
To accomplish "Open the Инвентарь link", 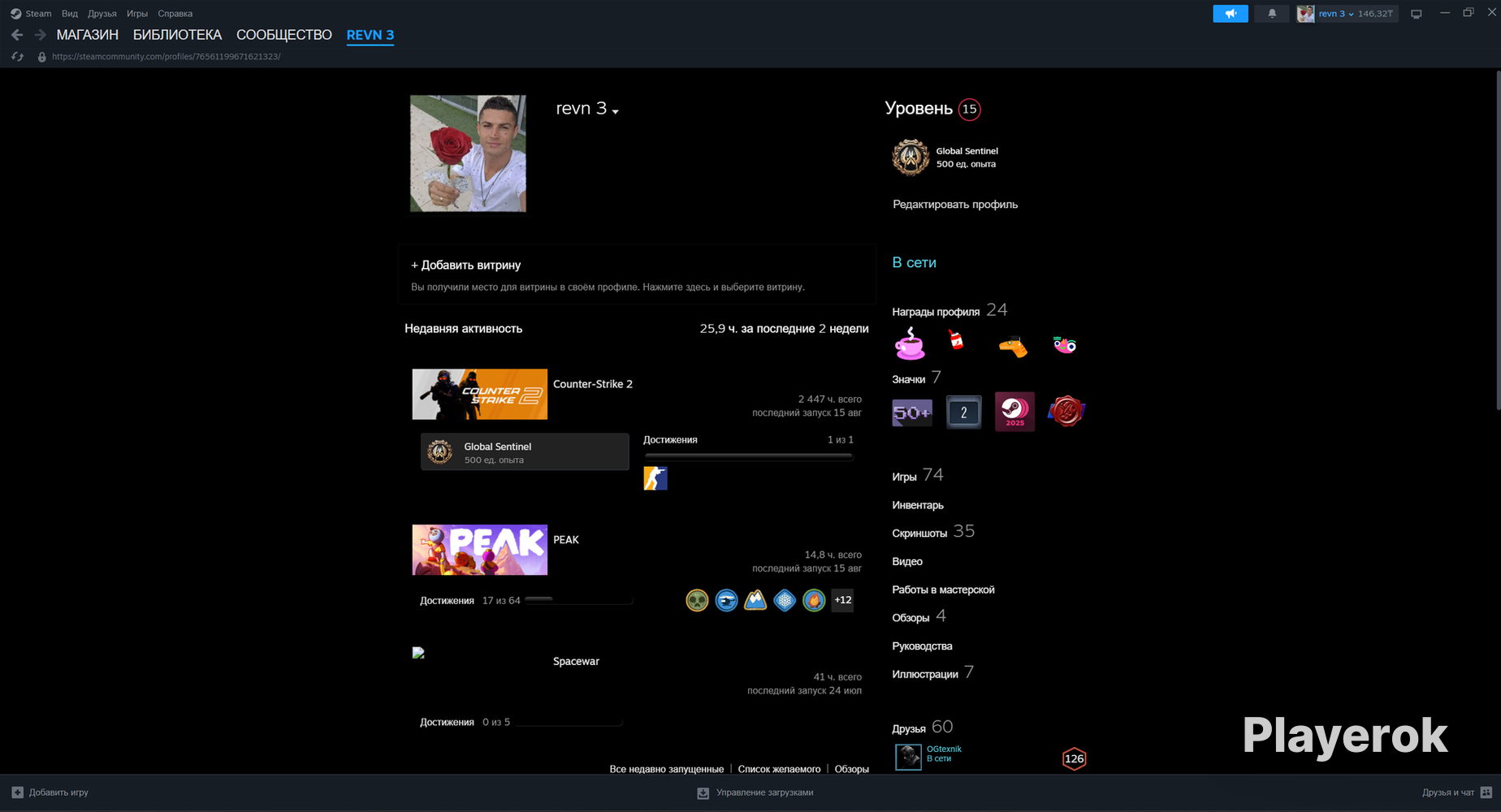I will coord(918,505).
